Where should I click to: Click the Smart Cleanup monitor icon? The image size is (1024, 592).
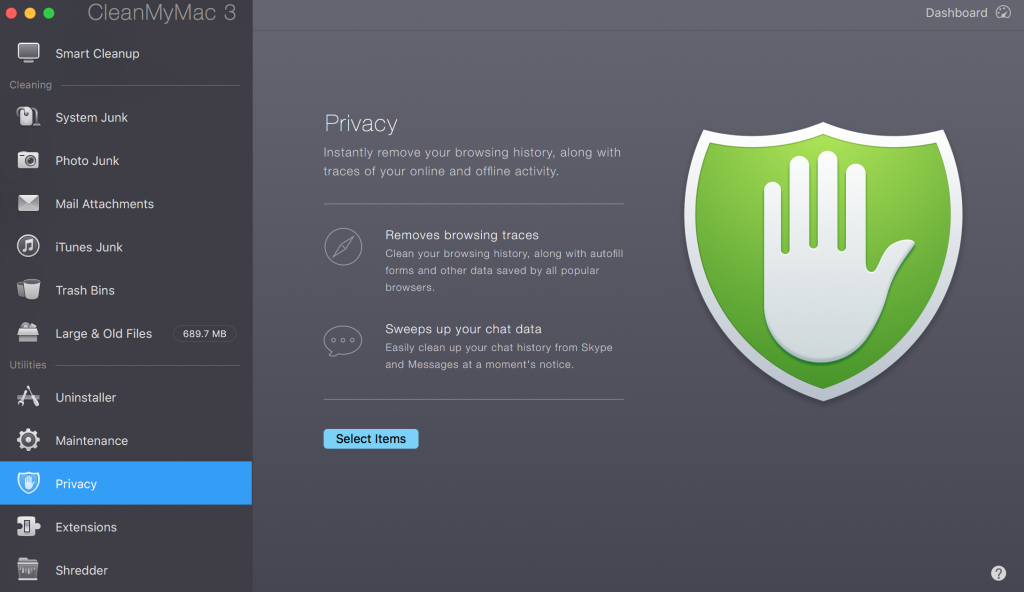pos(28,53)
